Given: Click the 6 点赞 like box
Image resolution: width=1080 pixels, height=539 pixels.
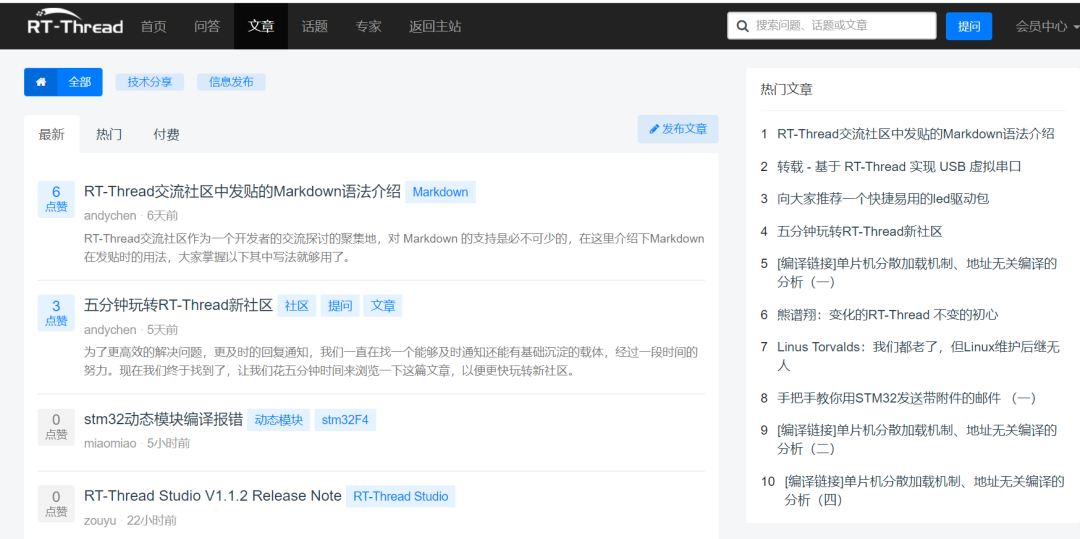Looking at the screenshot, I should tap(56, 198).
